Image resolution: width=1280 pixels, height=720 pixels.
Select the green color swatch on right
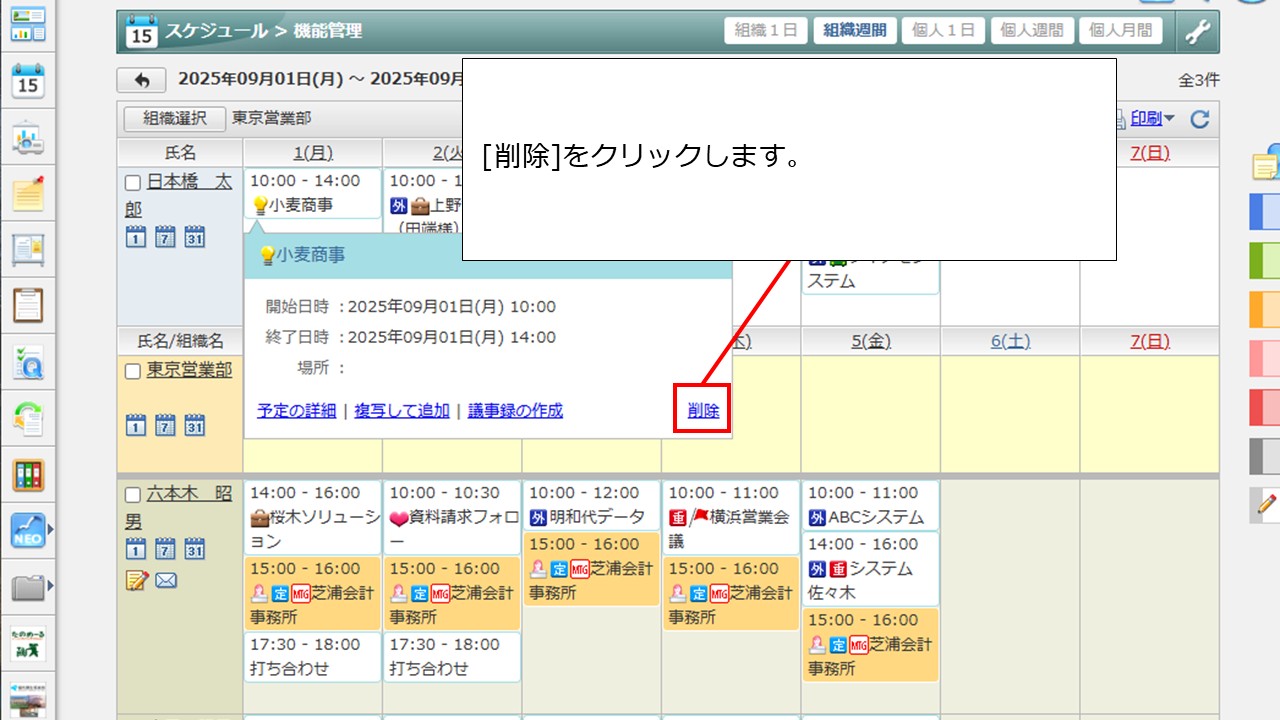pyautogui.click(x=1265, y=260)
